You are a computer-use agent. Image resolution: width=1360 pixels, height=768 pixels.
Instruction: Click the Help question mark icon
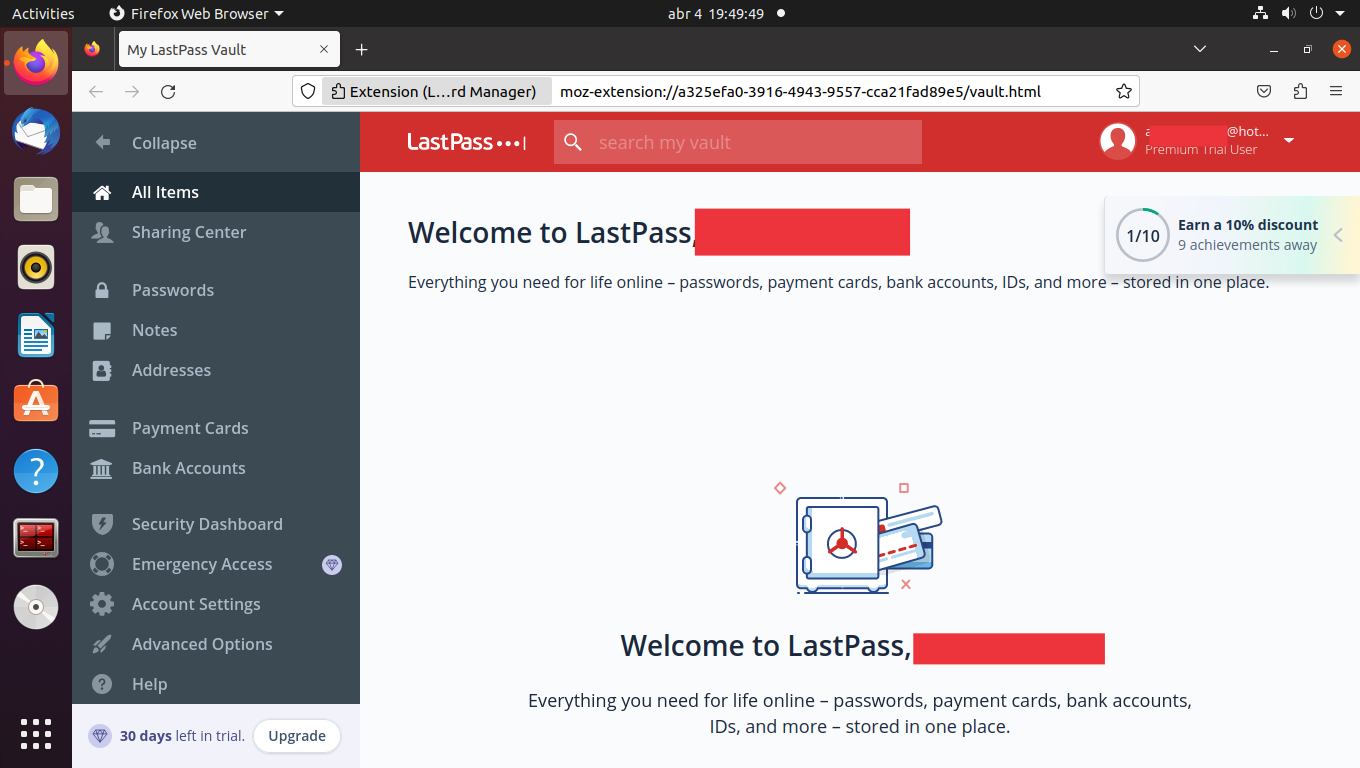(102, 684)
